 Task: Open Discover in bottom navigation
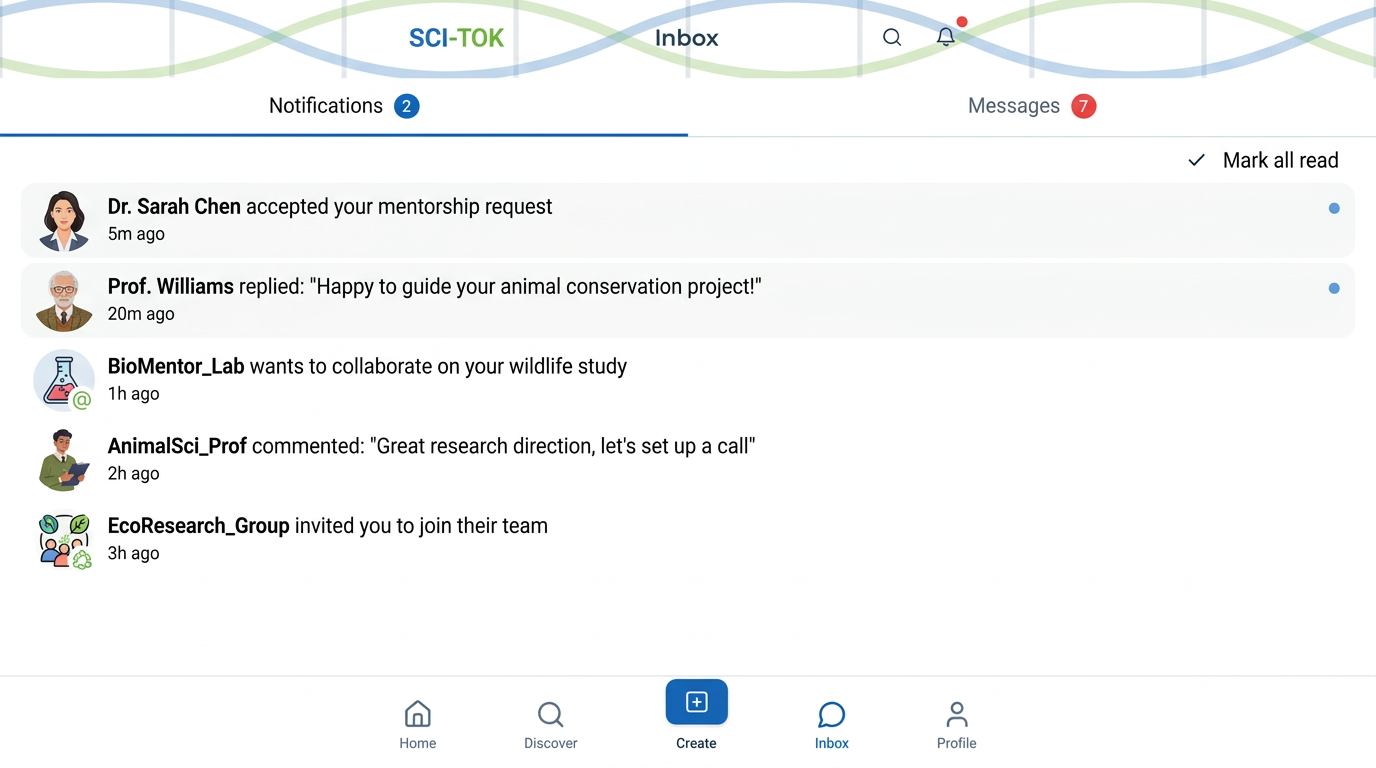pos(551,725)
